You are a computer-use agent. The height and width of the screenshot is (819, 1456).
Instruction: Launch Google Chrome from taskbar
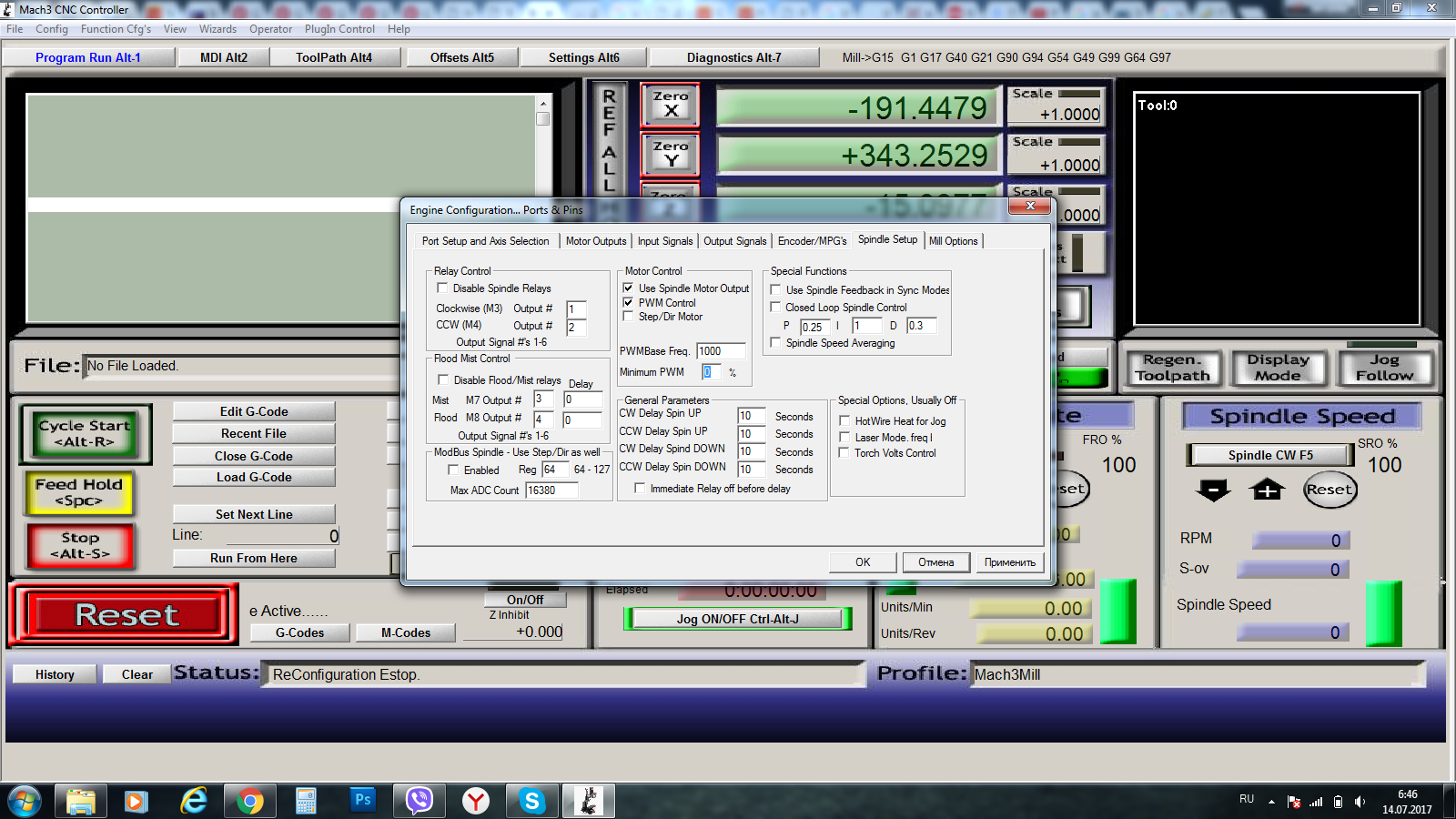click(249, 802)
